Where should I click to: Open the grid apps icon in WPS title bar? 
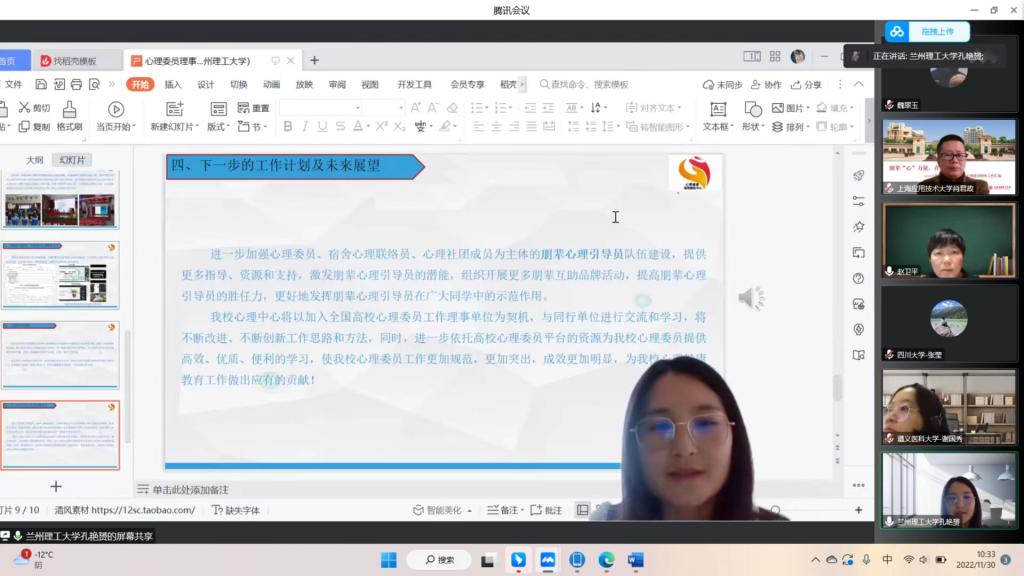pyautogui.click(x=775, y=57)
